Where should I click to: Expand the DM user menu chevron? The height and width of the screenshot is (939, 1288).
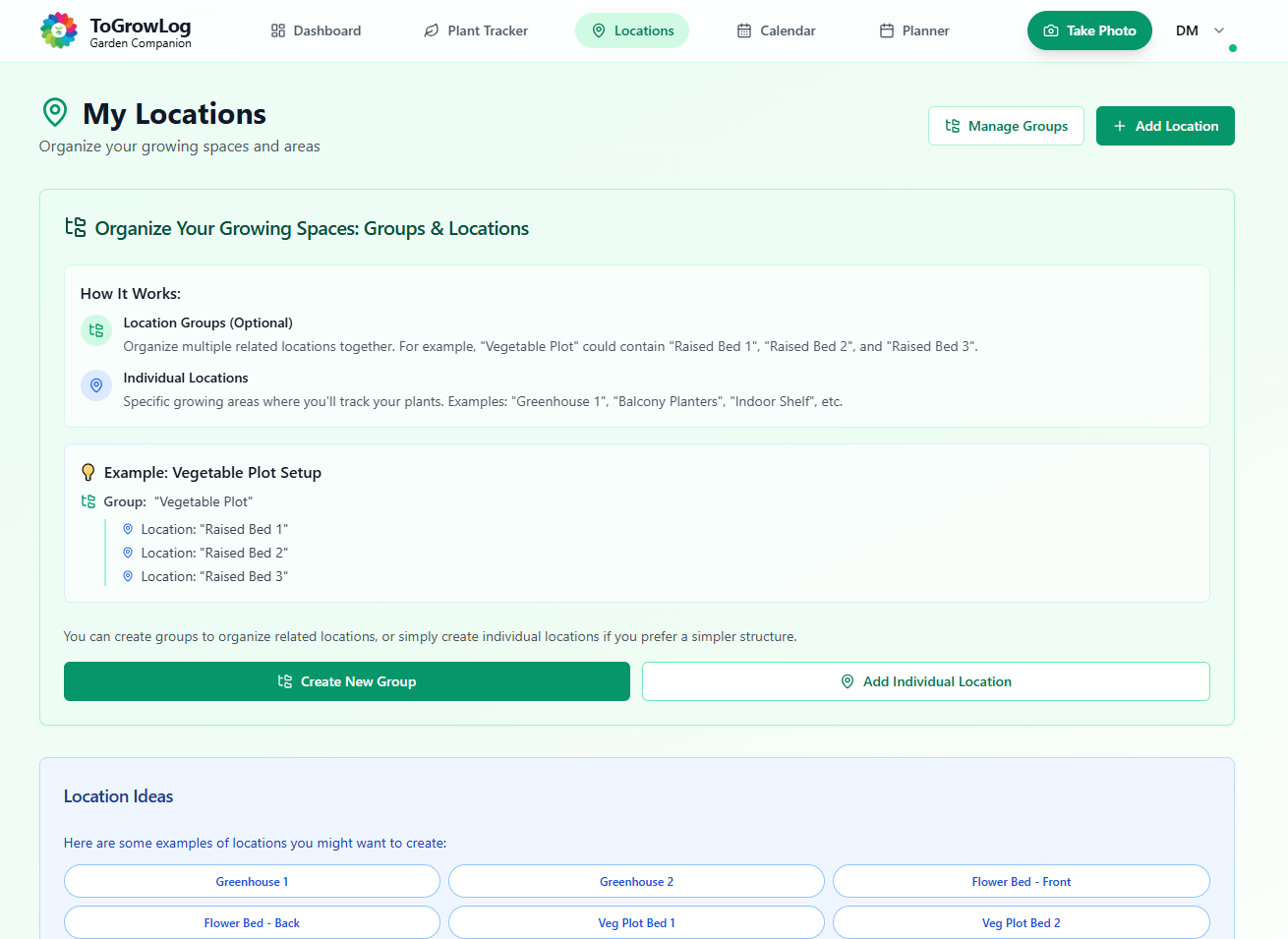tap(1219, 30)
